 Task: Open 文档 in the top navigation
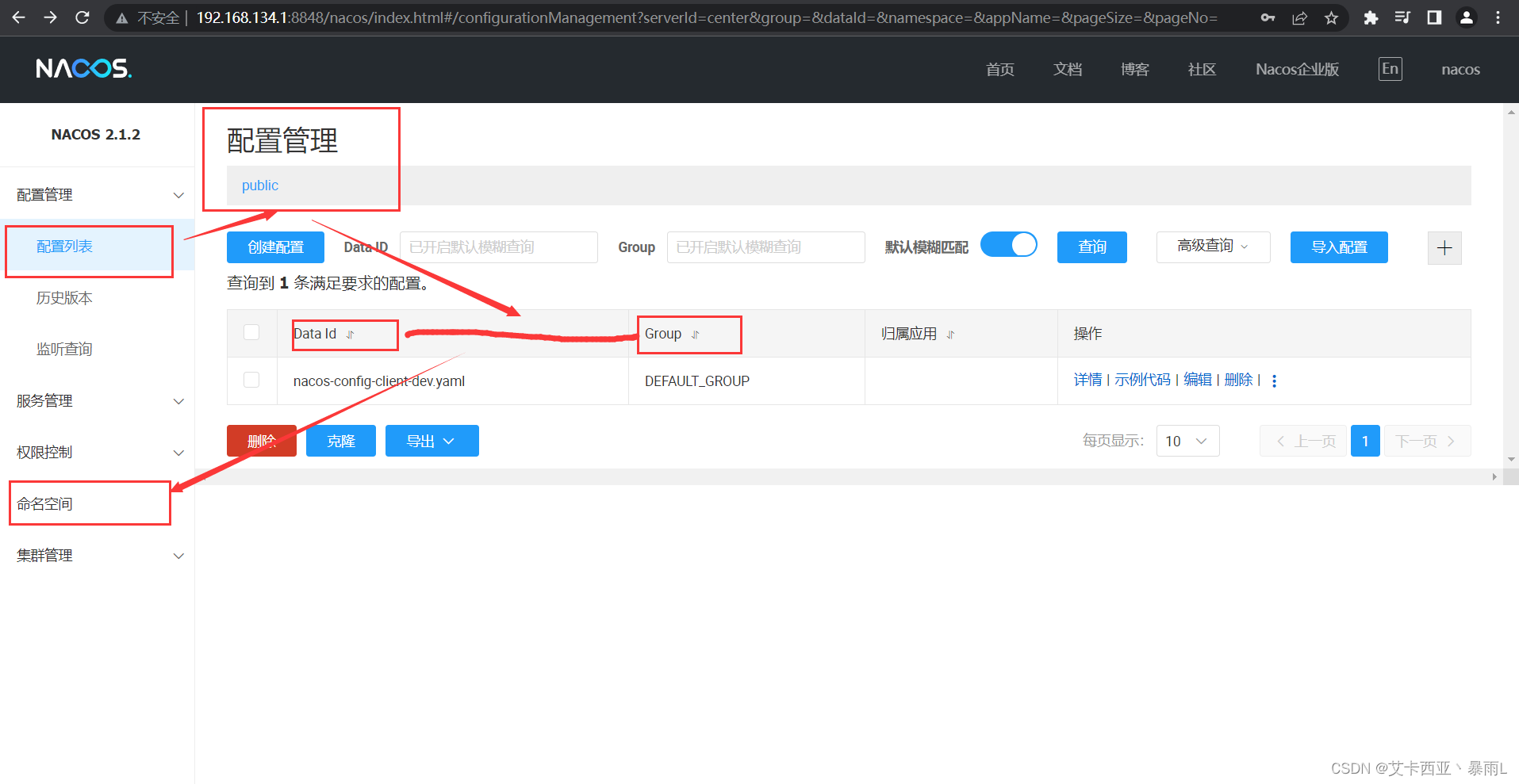click(x=1067, y=70)
